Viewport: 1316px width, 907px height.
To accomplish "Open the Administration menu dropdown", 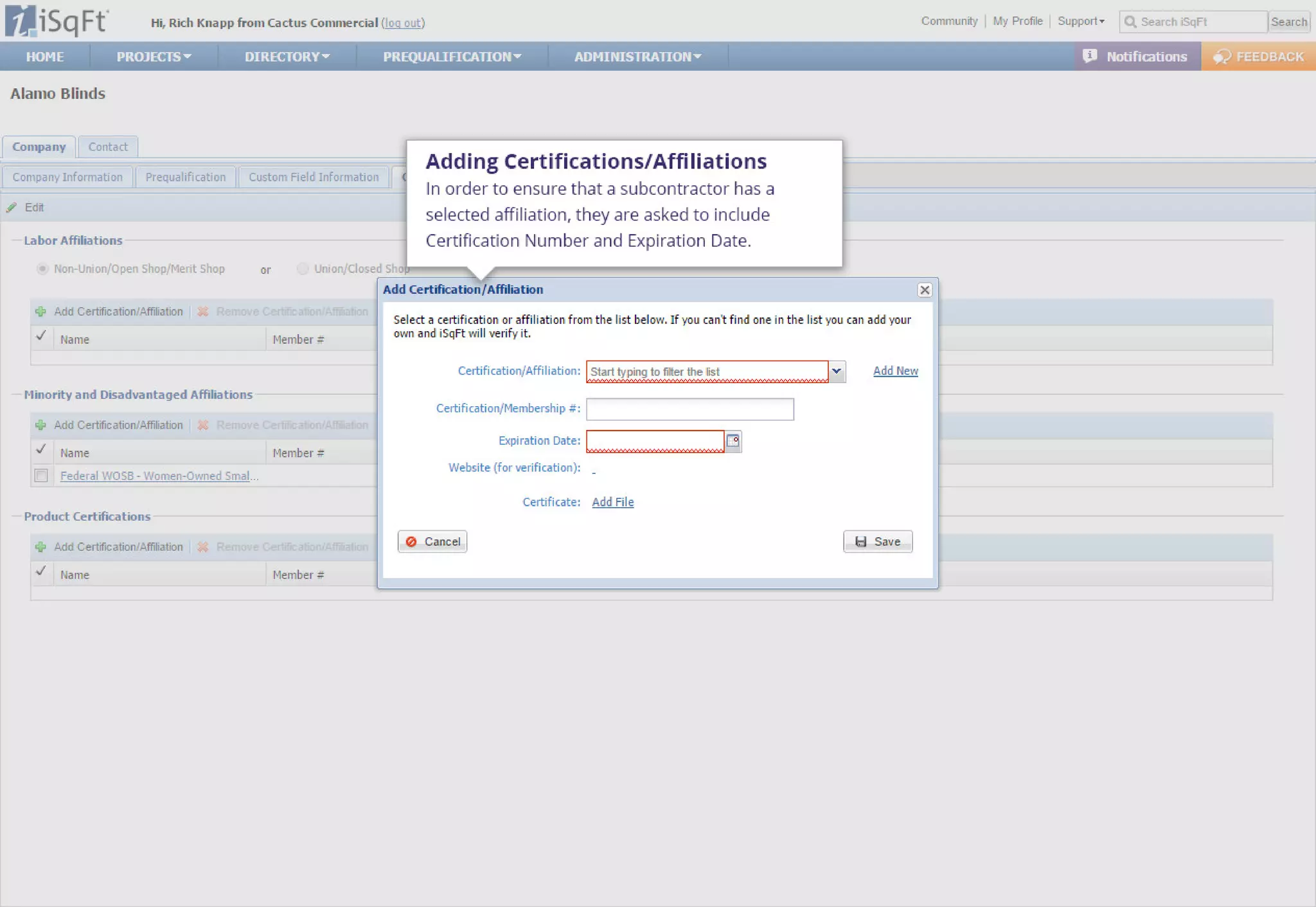I will tap(637, 57).
